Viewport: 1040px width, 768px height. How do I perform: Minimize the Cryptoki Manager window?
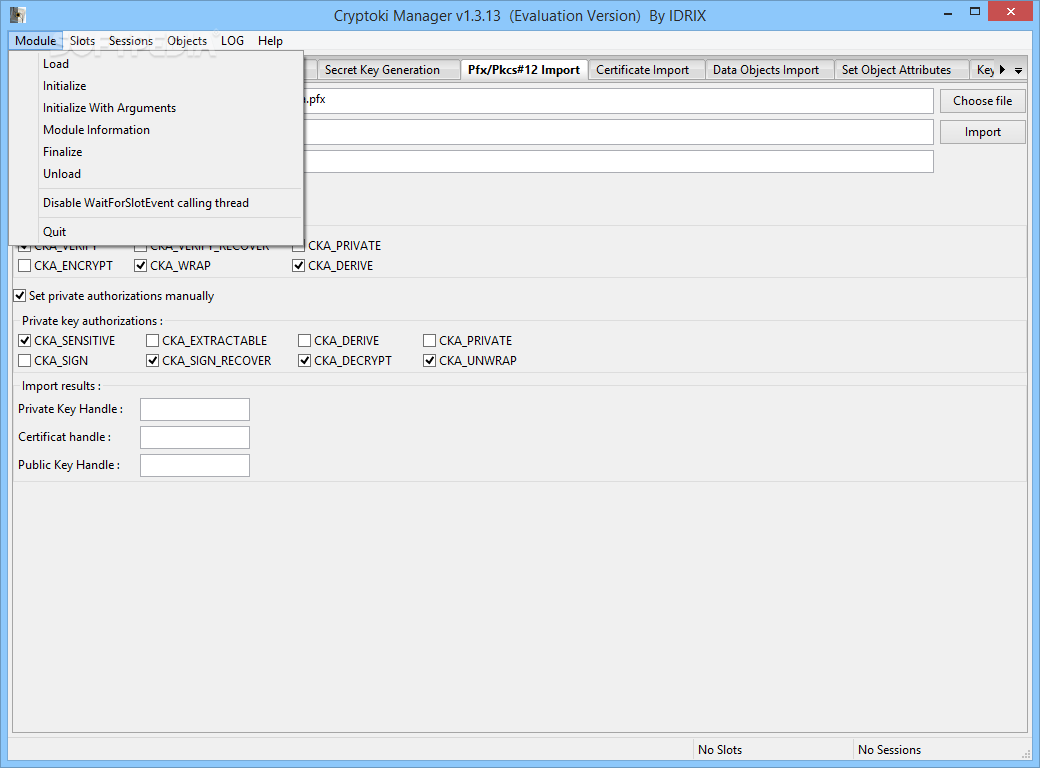click(x=948, y=12)
